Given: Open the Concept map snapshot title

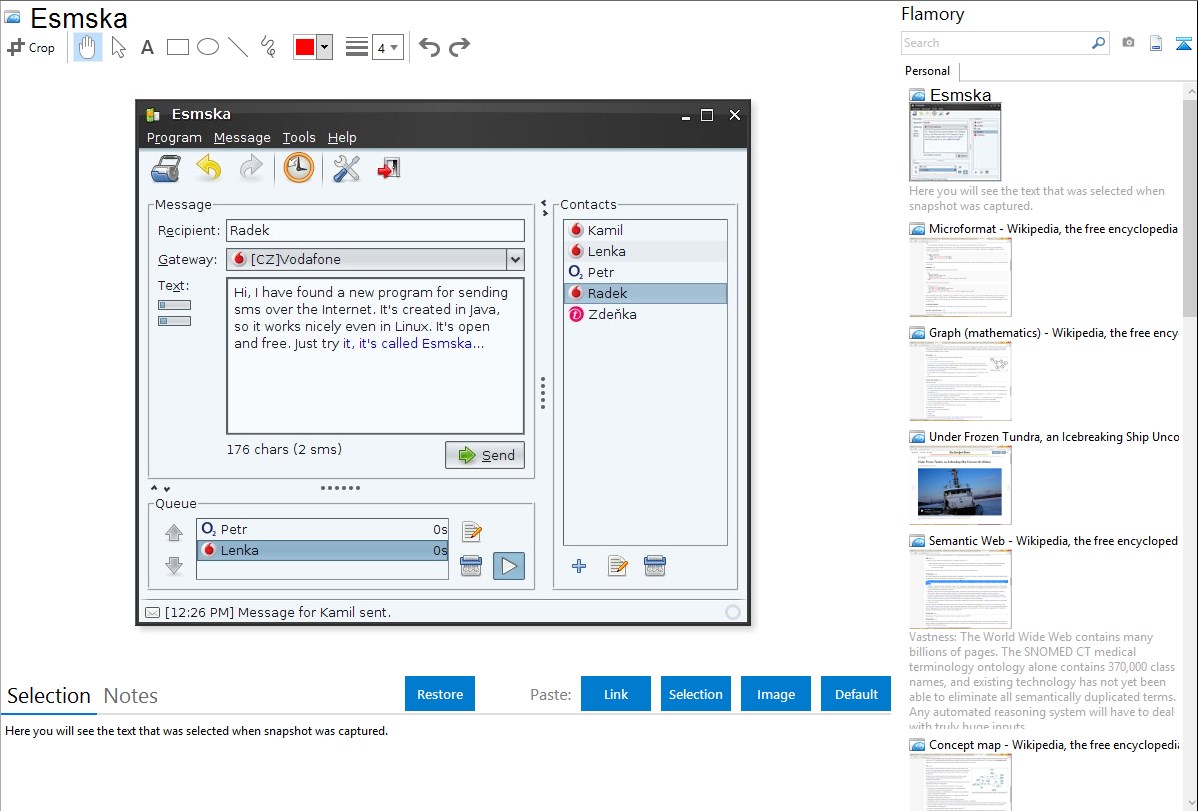Looking at the screenshot, I should 1053,745.
